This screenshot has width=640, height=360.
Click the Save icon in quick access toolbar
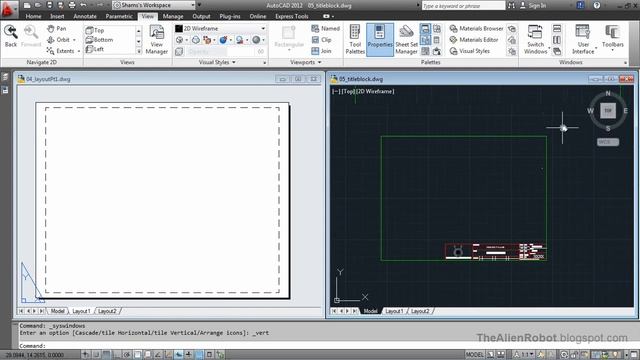coord(49,5)
